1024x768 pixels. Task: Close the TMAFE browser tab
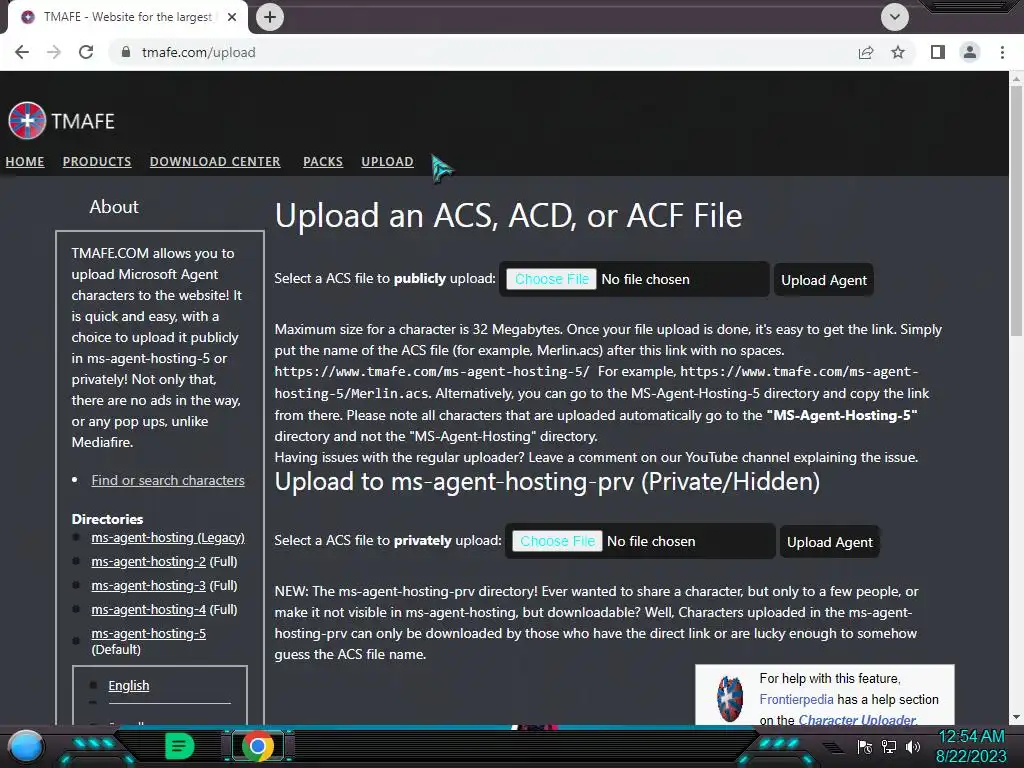click(232, 17)
